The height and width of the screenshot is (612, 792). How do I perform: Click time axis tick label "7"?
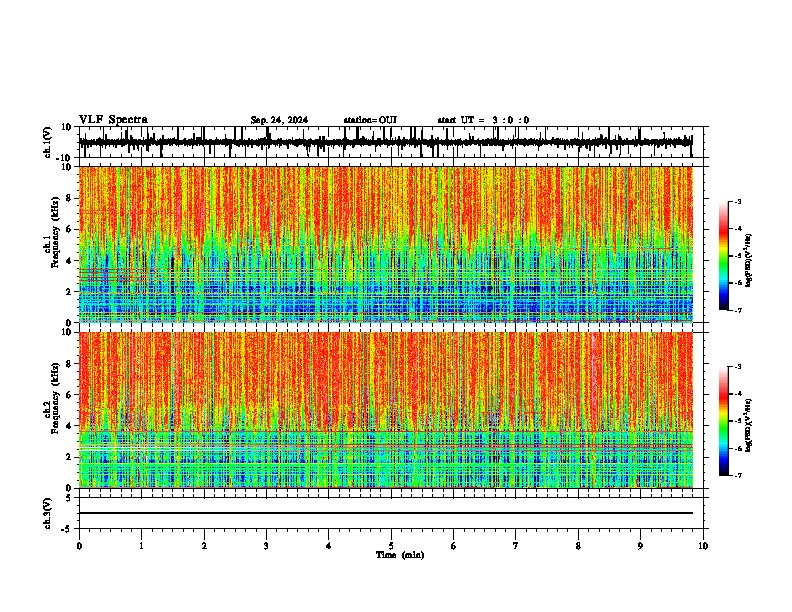[516, 546]
